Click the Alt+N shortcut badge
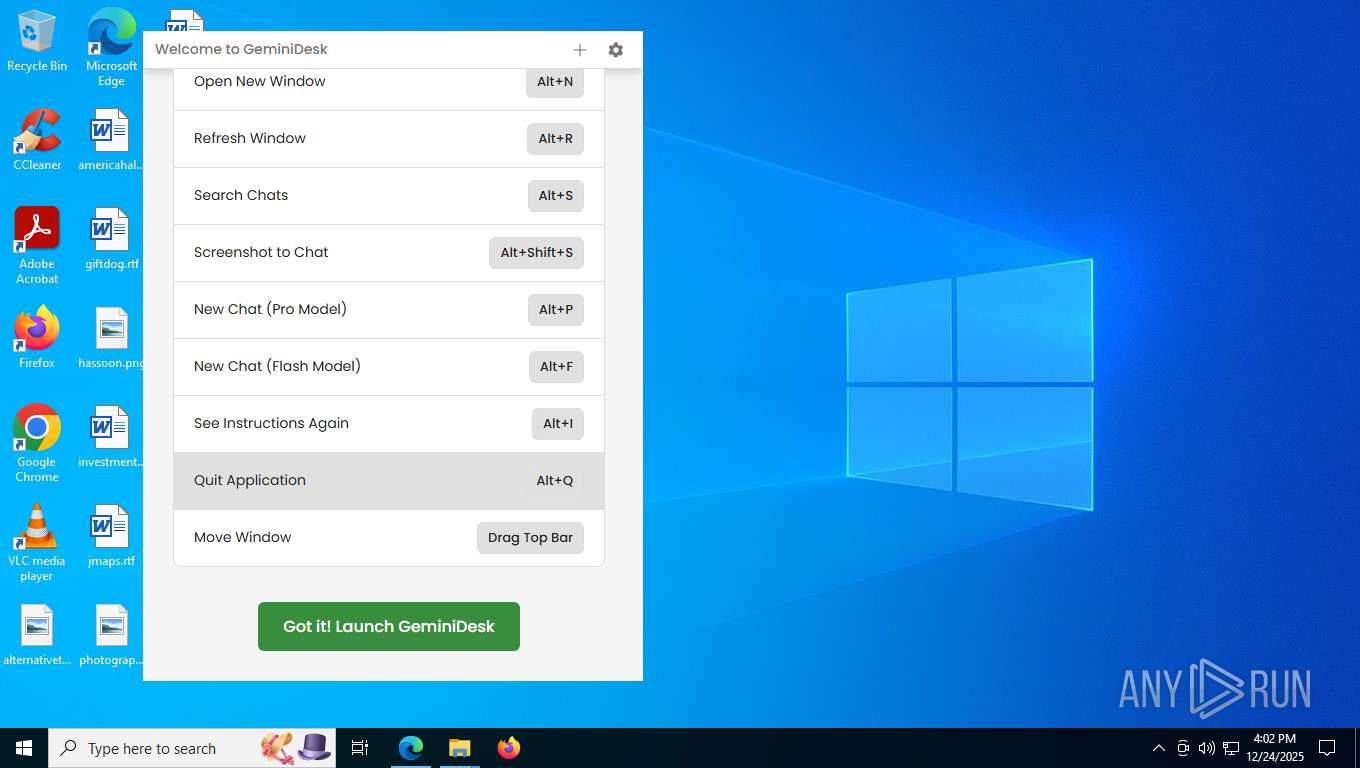The width and height of the screenshot is (1360, 768). click(x=555, y=82)
